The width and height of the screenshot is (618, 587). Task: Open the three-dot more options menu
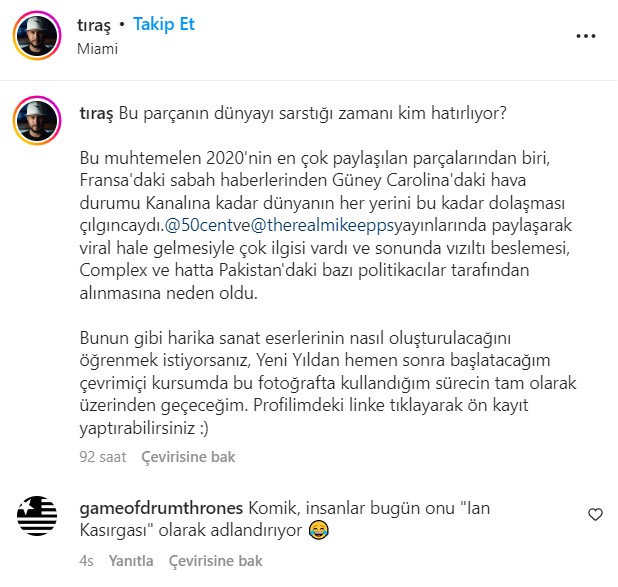tap(586, 36)
